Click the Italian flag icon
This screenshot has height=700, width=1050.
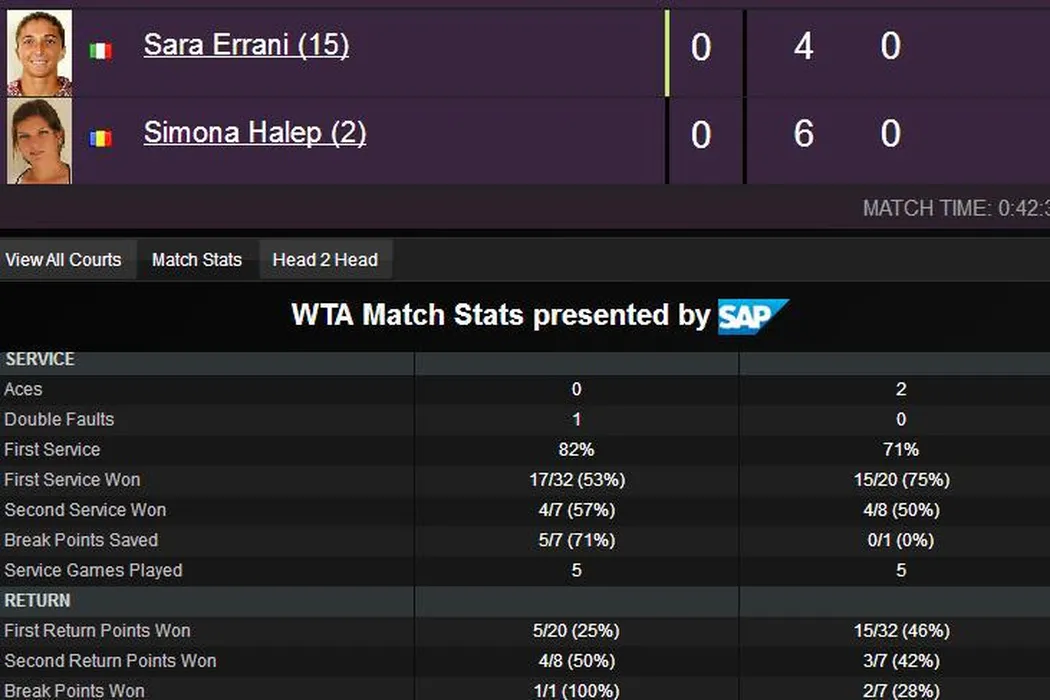[100, 50]
